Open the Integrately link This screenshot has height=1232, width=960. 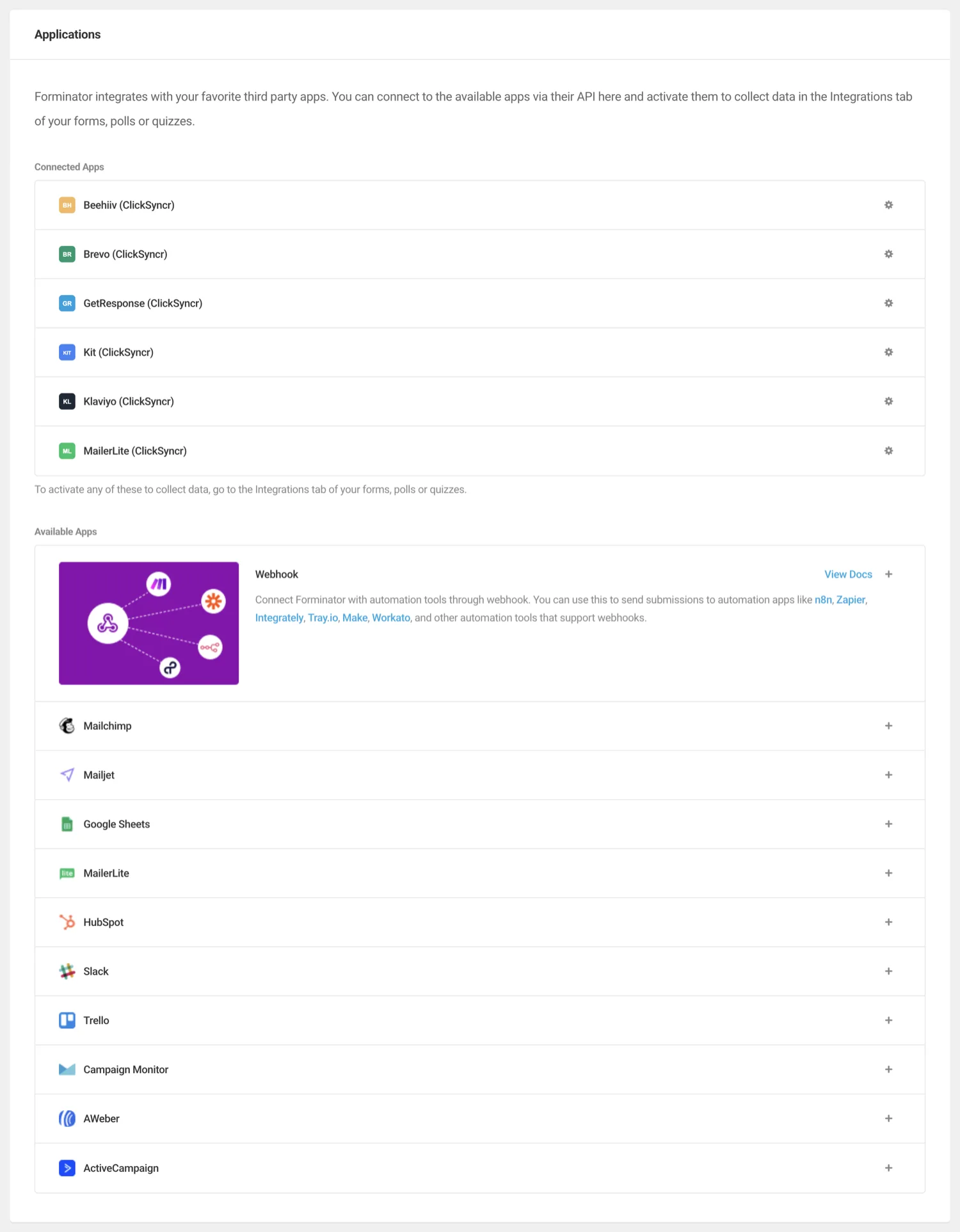279,618
